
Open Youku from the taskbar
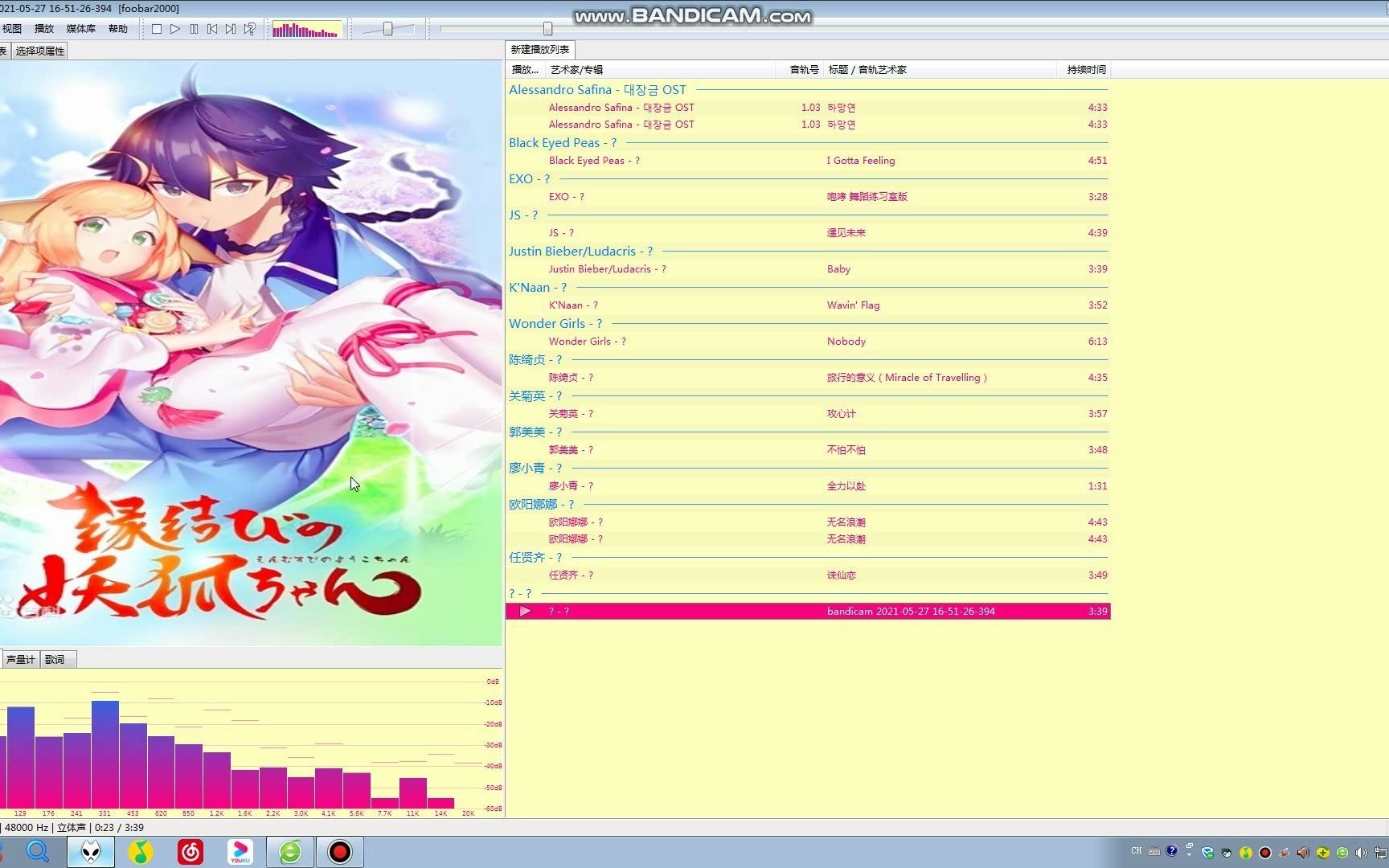pyautogui.click(x=240, y=852)
